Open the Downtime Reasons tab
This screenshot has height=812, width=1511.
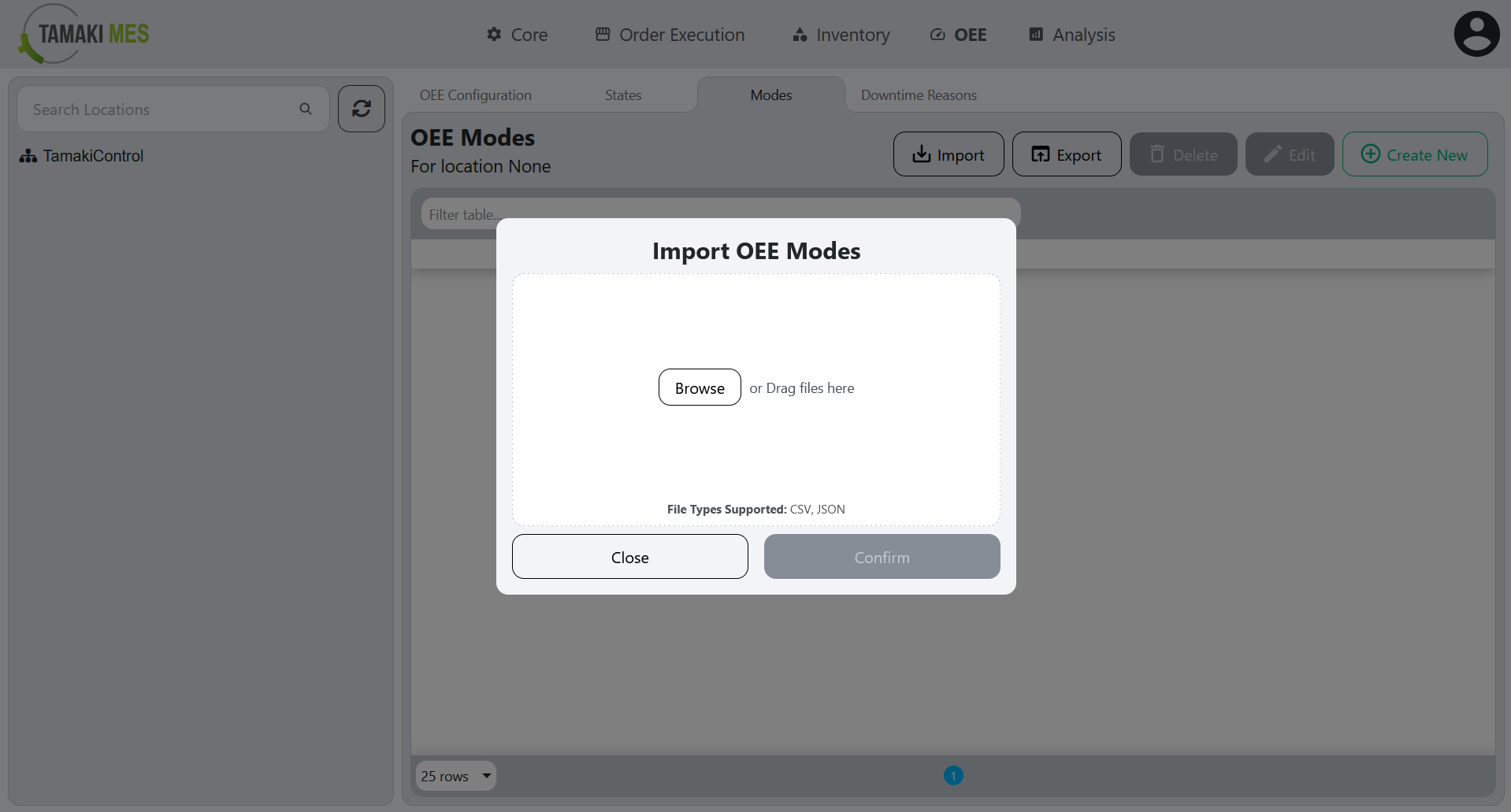(x=918, y=95)
